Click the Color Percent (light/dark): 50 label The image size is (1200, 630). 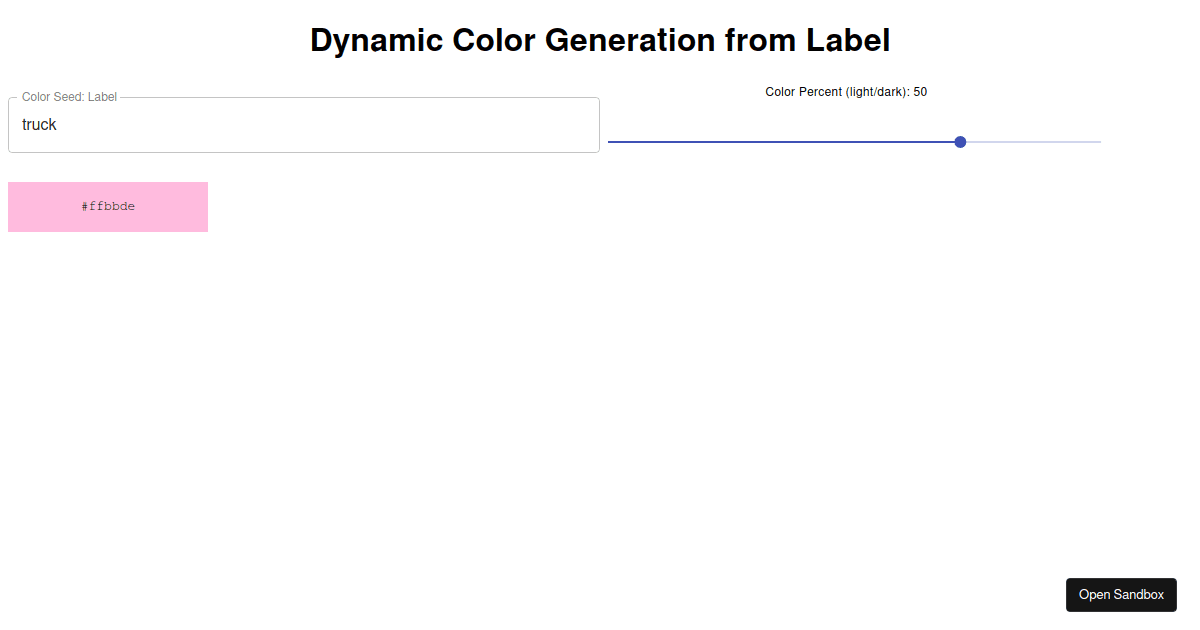845,91
